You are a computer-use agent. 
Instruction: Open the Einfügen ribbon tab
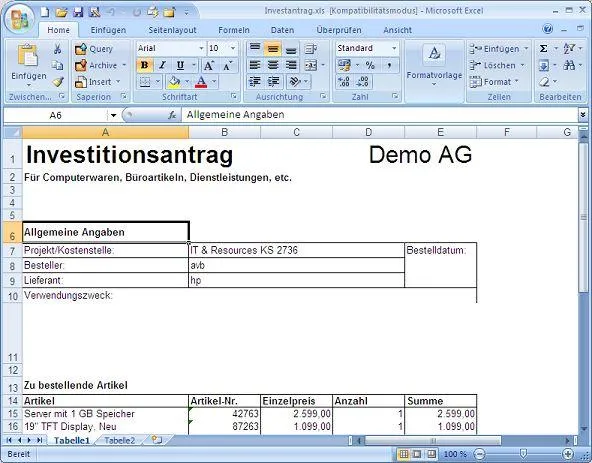pyautogui.click(x=108, y=30)
